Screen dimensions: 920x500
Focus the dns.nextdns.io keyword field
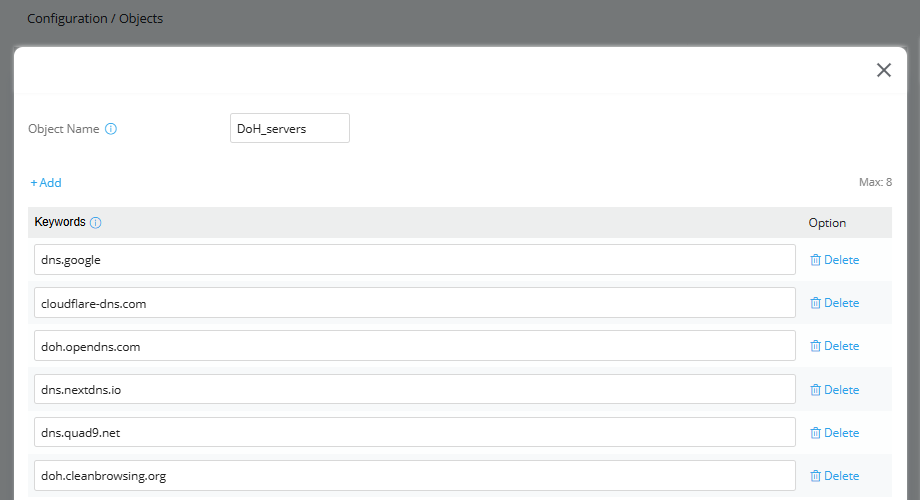click(x=415, y=389)
